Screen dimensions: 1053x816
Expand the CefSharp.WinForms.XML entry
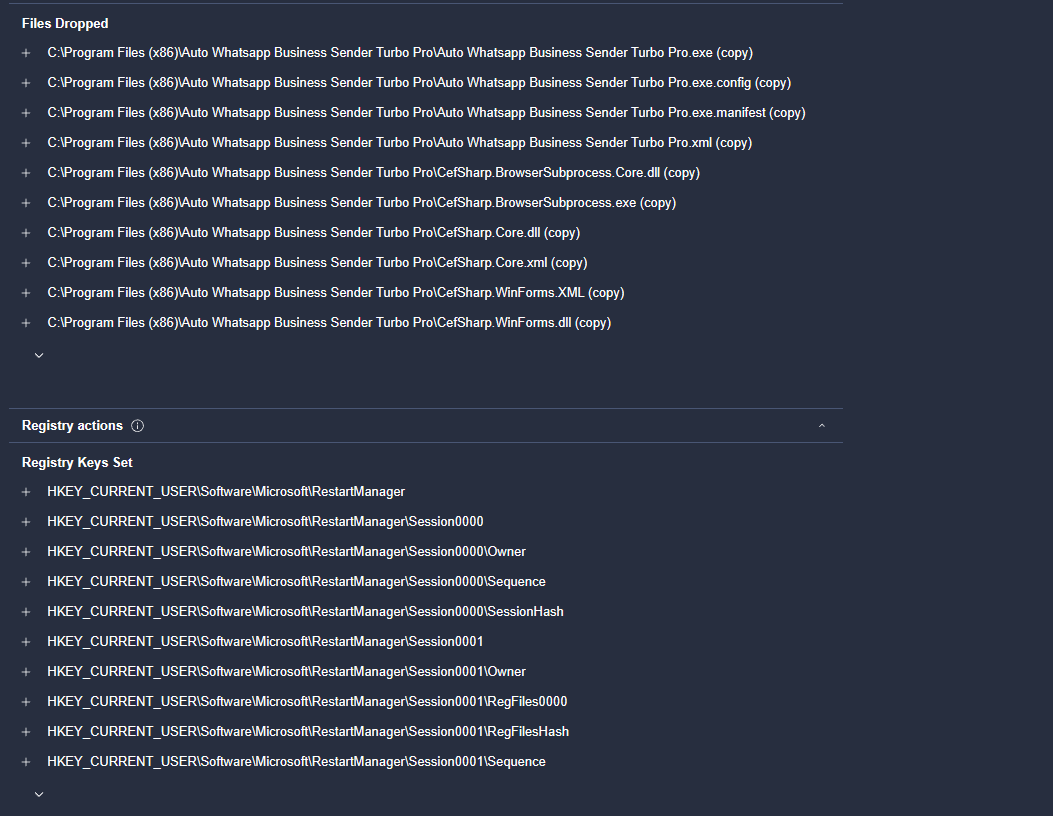(x=26, y=293)
